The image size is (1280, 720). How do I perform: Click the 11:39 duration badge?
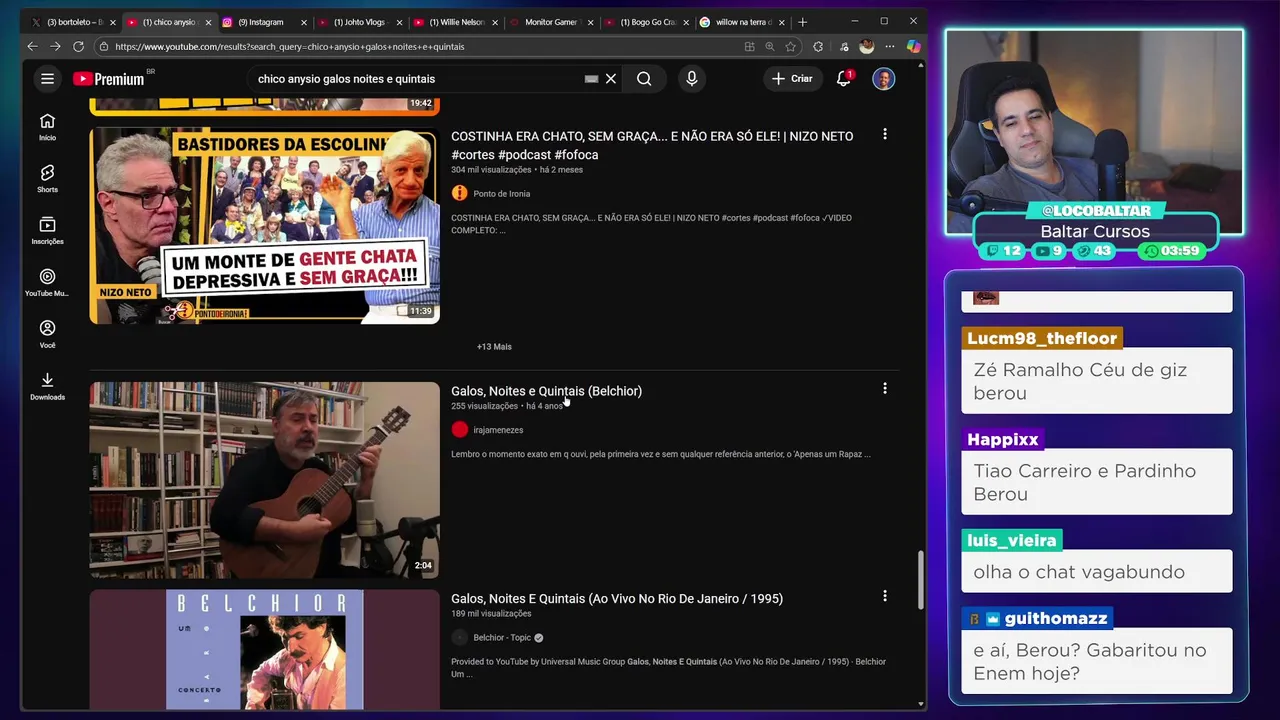point(421,311)
